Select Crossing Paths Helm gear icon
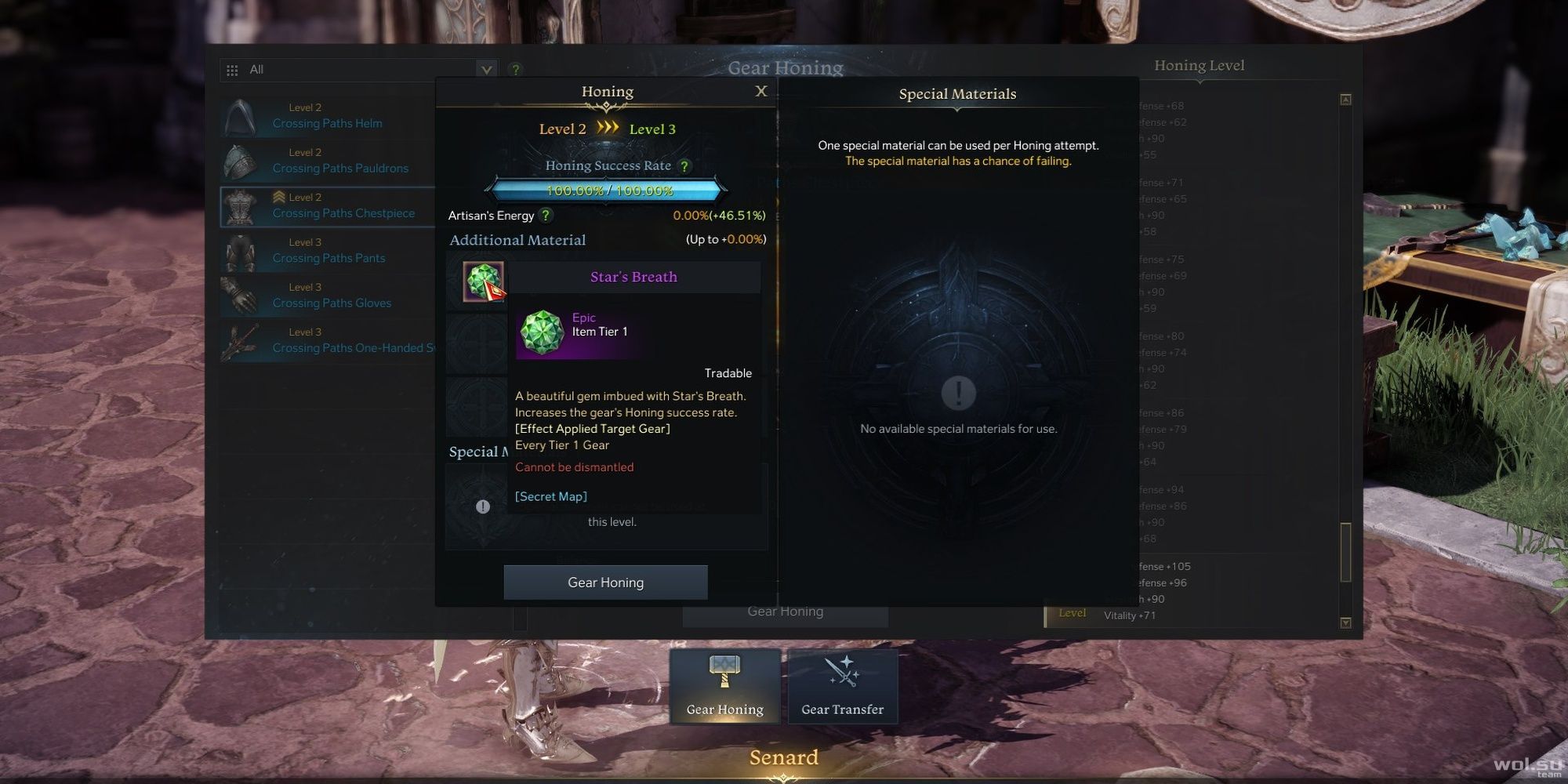1568x784 pixels. click(239, 116)
